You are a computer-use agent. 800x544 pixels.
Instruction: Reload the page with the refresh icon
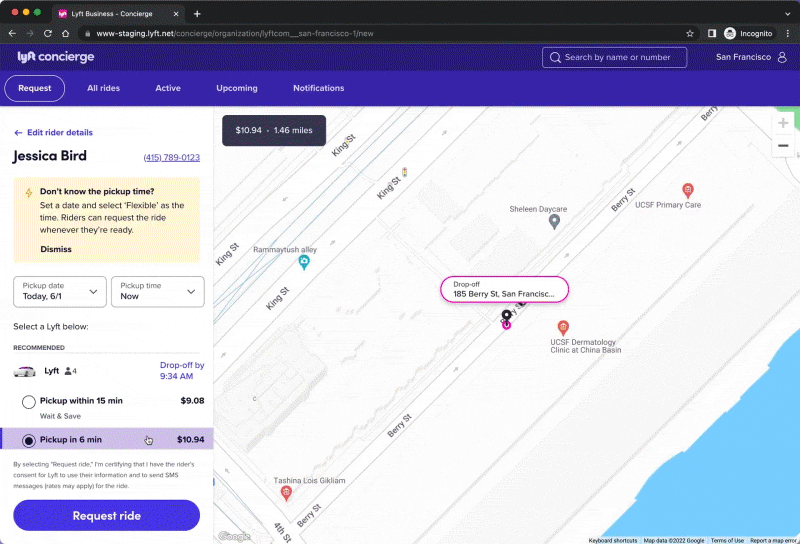(x=47, y=33)
